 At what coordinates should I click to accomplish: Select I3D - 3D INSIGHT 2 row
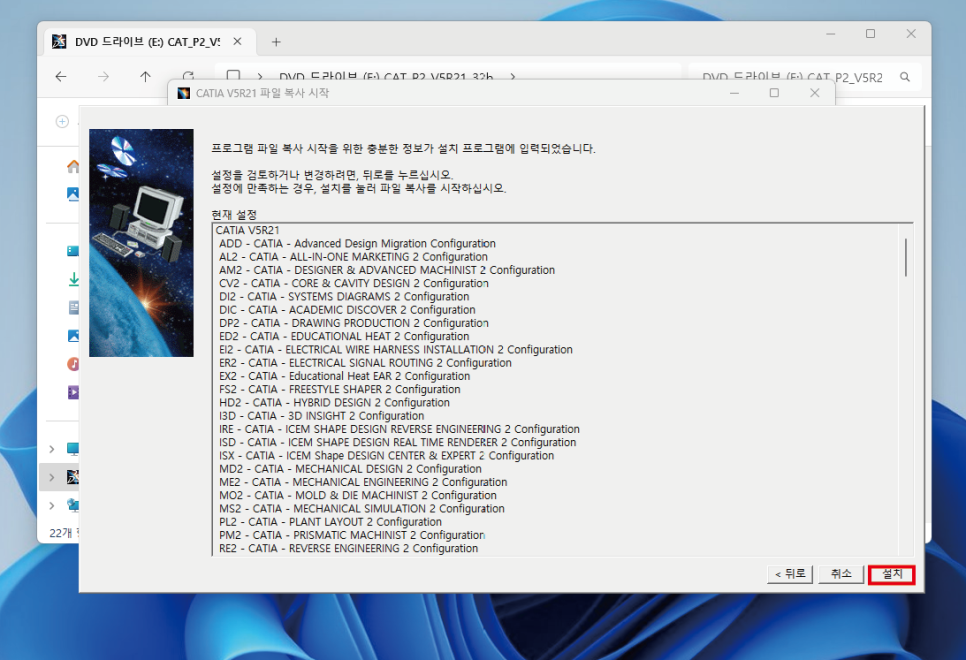322,416
